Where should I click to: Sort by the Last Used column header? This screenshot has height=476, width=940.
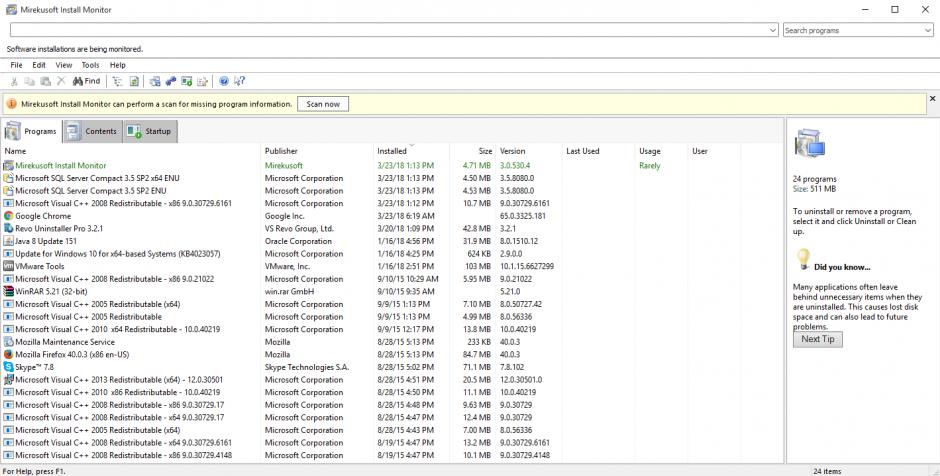(x=598, y=152)
